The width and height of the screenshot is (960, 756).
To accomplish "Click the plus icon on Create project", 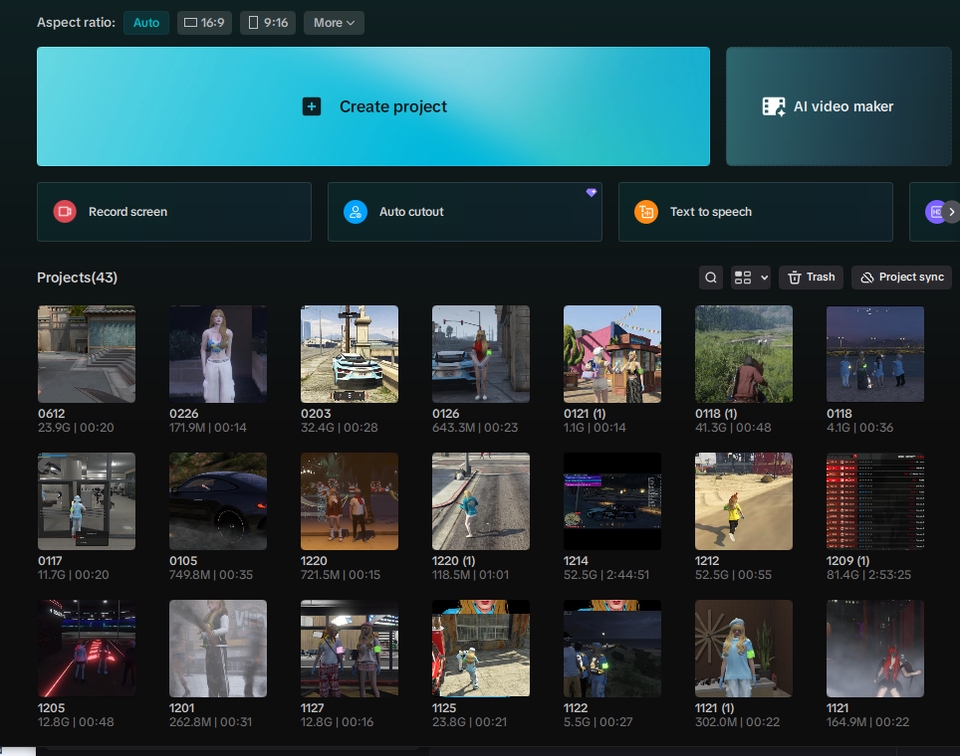I will tap(312, 106).
